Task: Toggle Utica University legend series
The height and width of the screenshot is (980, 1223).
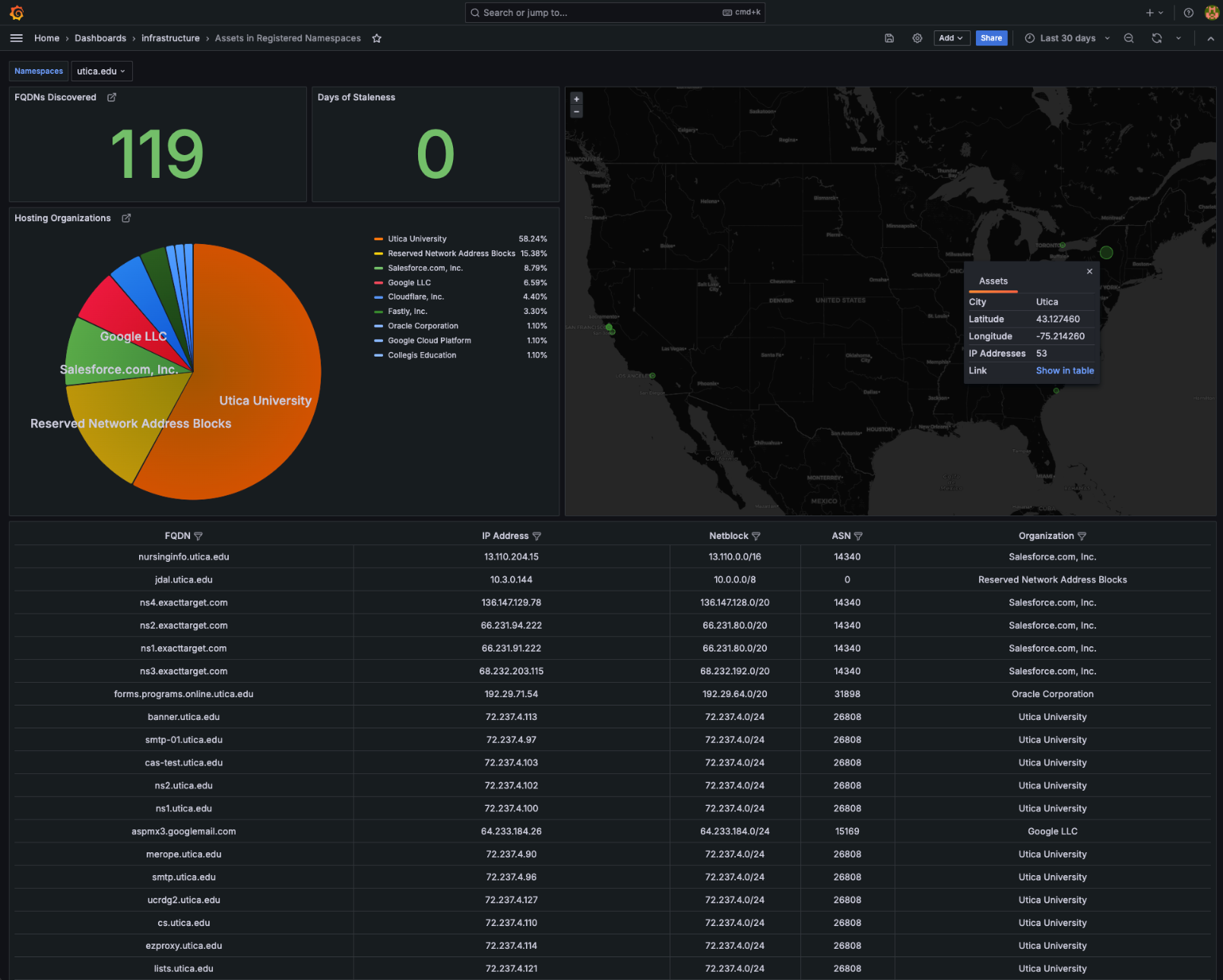Action: (417, 239)
